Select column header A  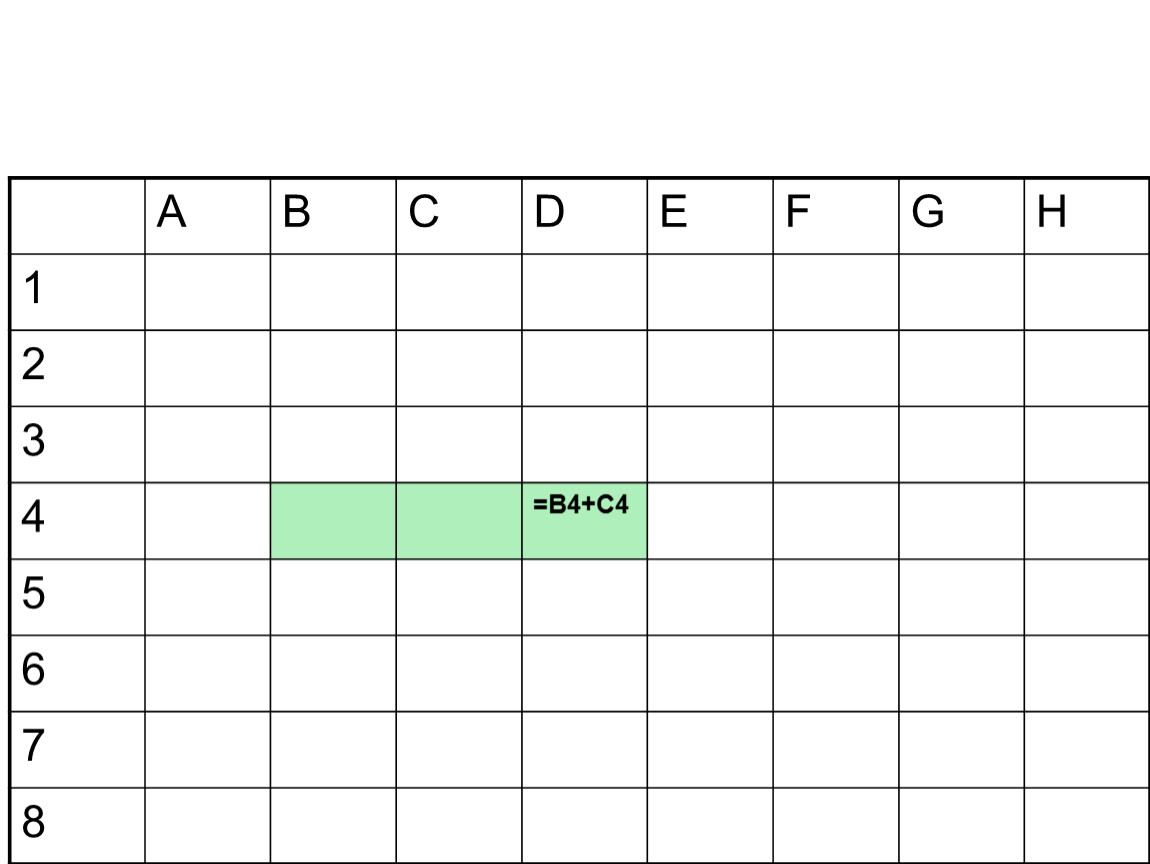pos(207,216)
